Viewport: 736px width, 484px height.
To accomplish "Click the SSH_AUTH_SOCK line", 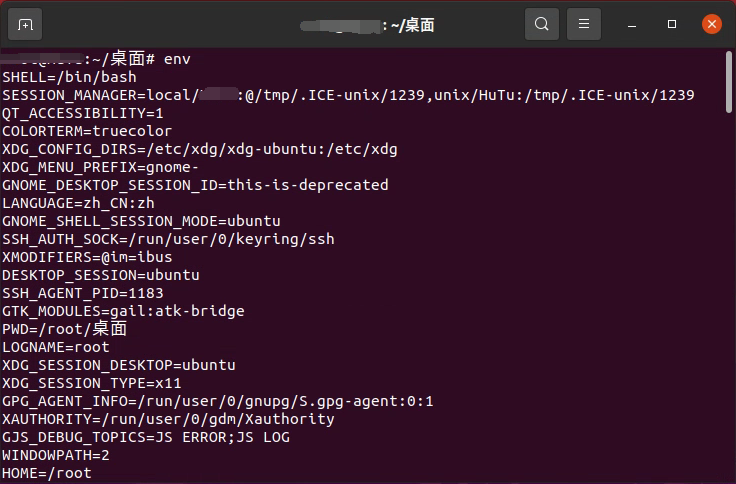I will tap(168, 239).
